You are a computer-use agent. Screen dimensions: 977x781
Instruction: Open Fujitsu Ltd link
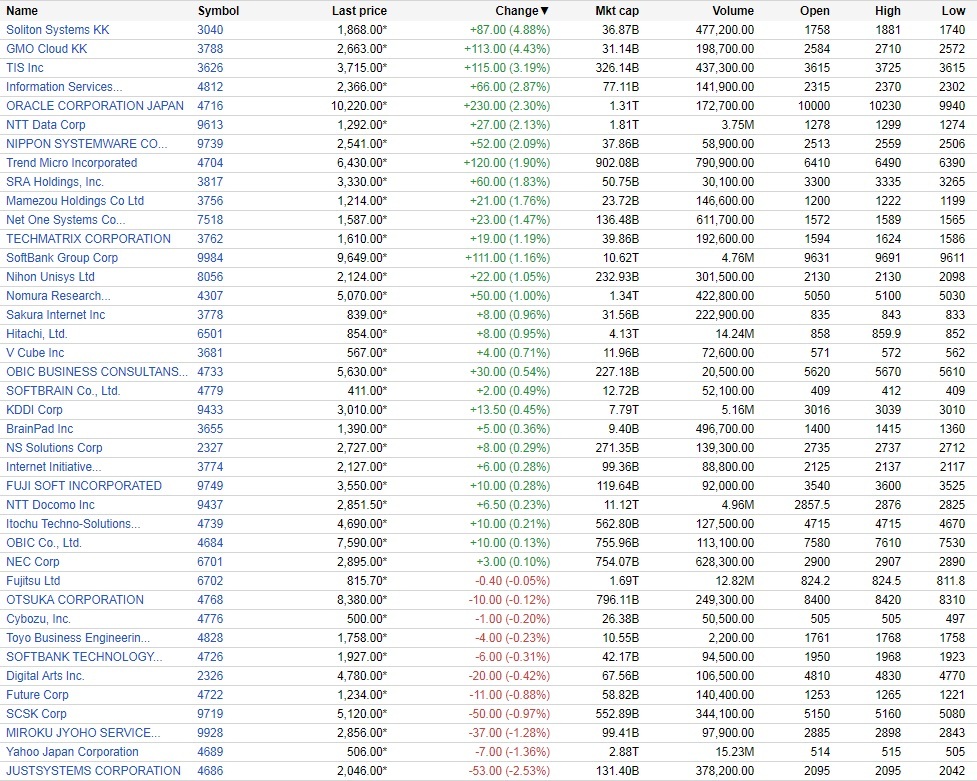pos(33,581)
